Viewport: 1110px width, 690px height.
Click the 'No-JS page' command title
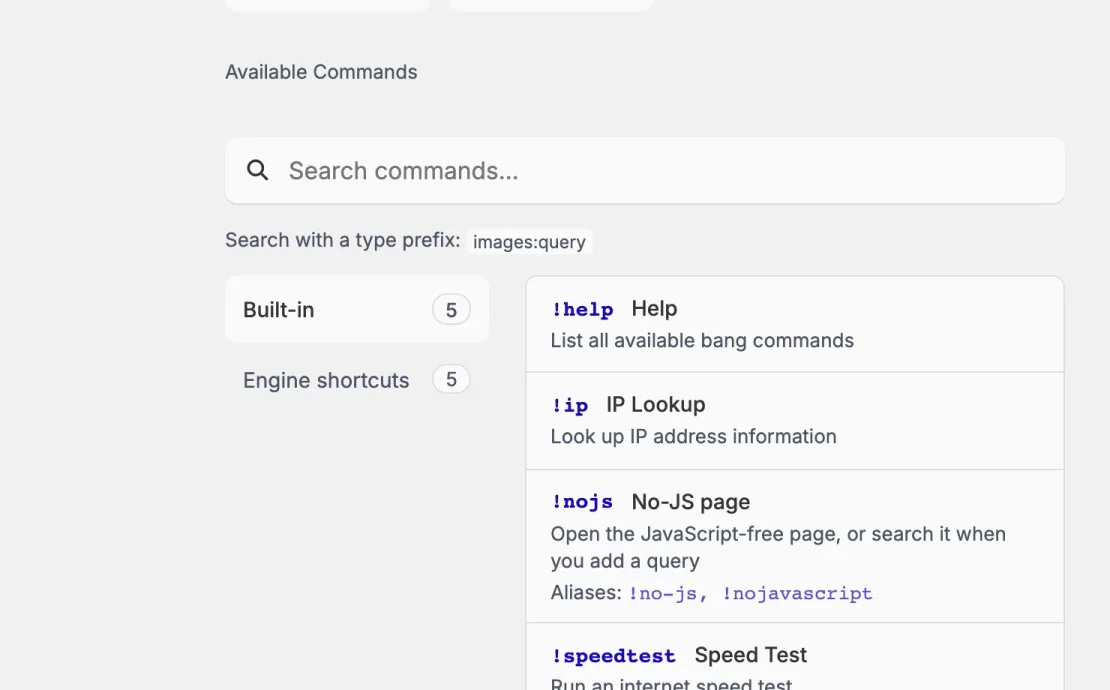click(691, 502)
